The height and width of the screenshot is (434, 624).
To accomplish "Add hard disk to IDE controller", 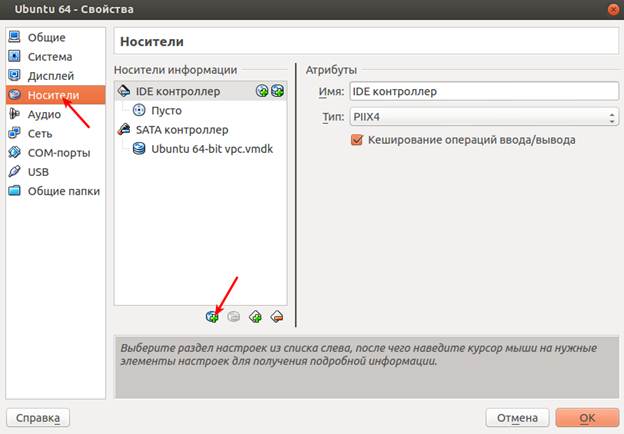I will click(277, 91).
